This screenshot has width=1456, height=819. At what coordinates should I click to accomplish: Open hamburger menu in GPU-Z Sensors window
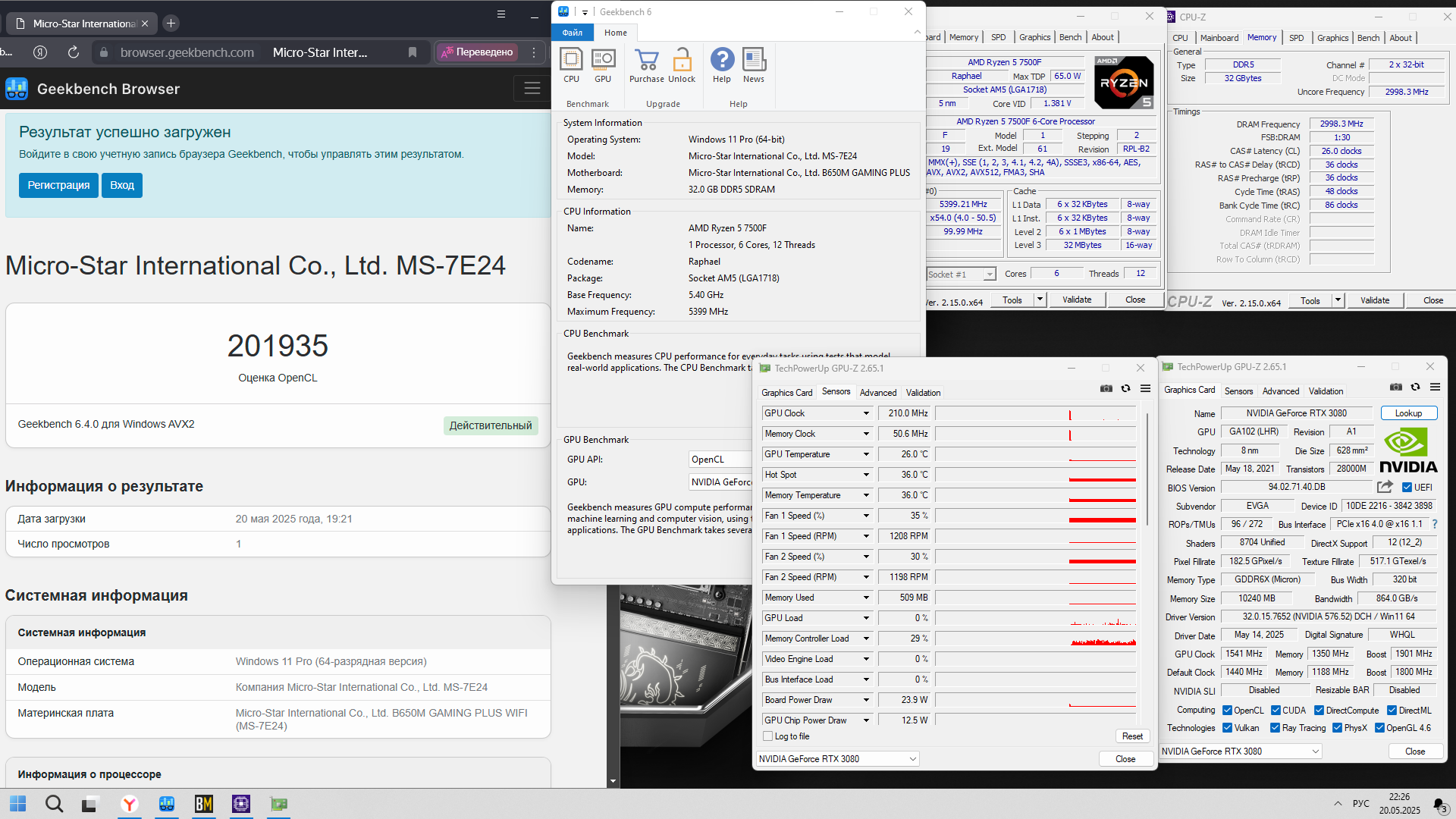1145,388
